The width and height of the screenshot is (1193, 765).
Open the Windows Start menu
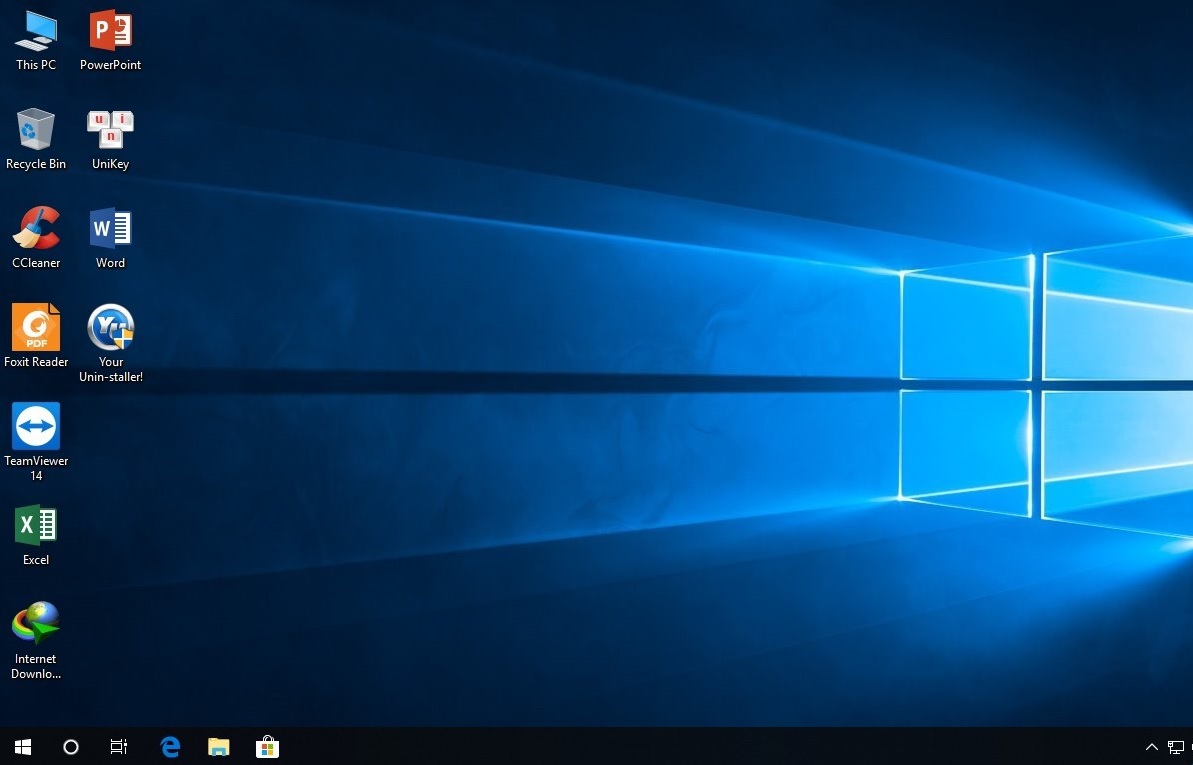pos(23,747)
